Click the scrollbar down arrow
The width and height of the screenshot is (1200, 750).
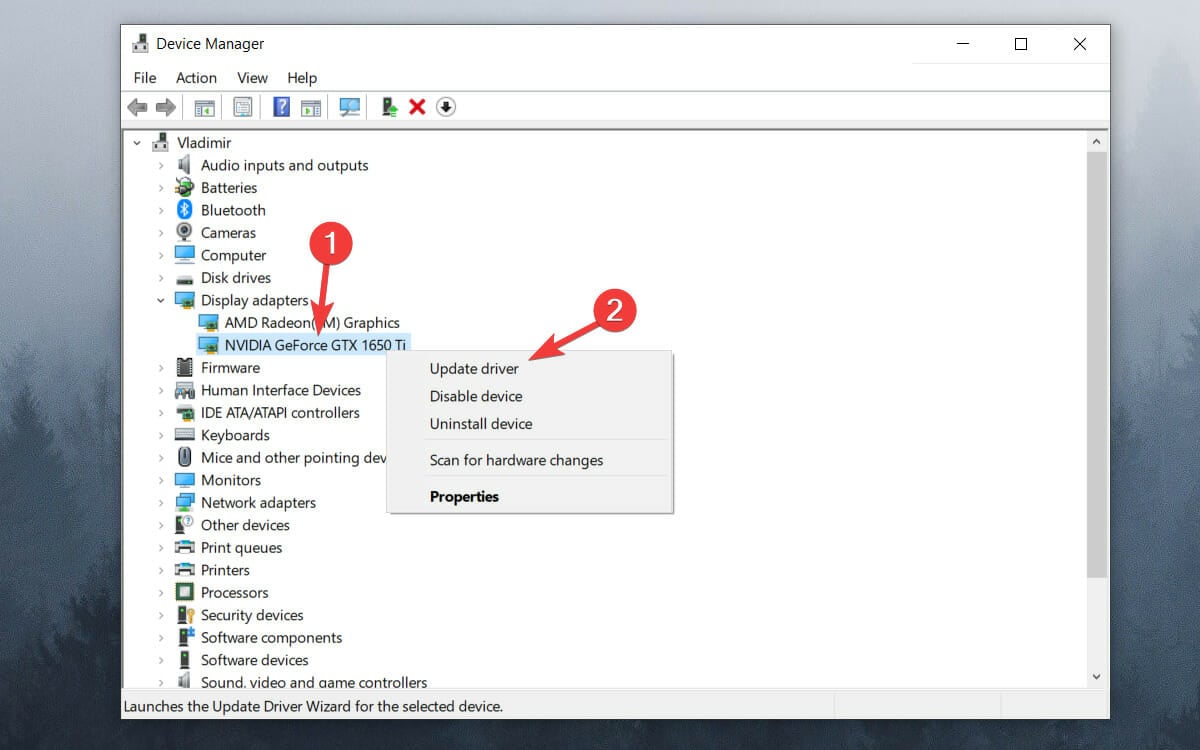1097,676
